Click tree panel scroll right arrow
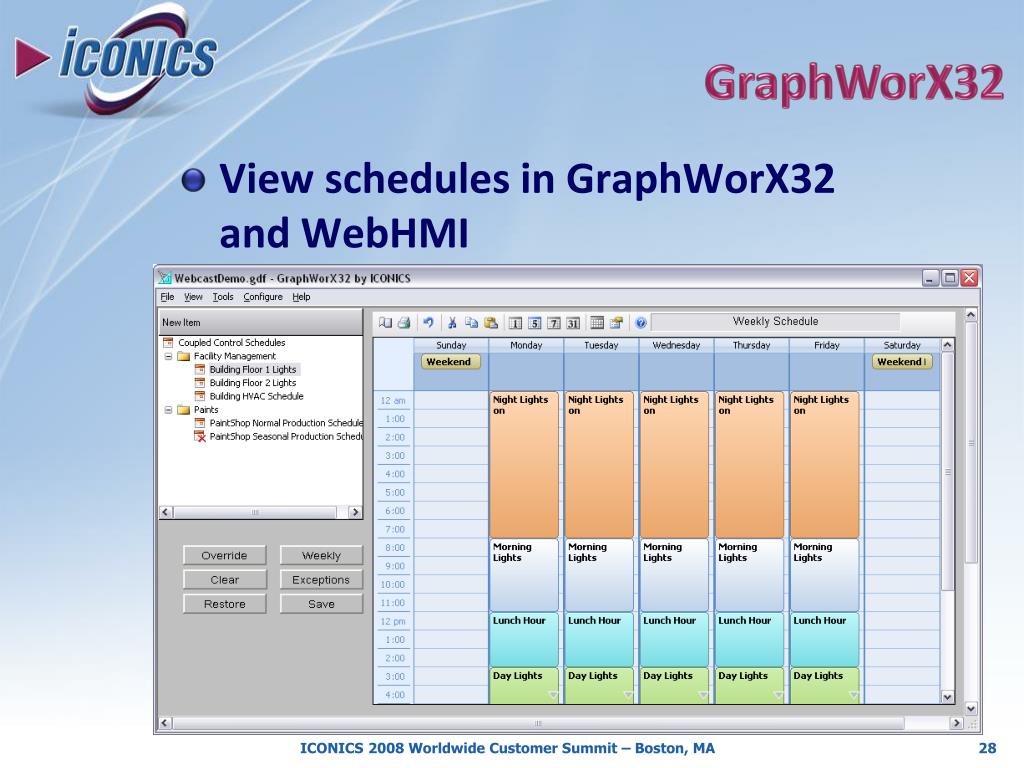The height and width of the screenshot is (768, 1024). [x=355, y=512]
